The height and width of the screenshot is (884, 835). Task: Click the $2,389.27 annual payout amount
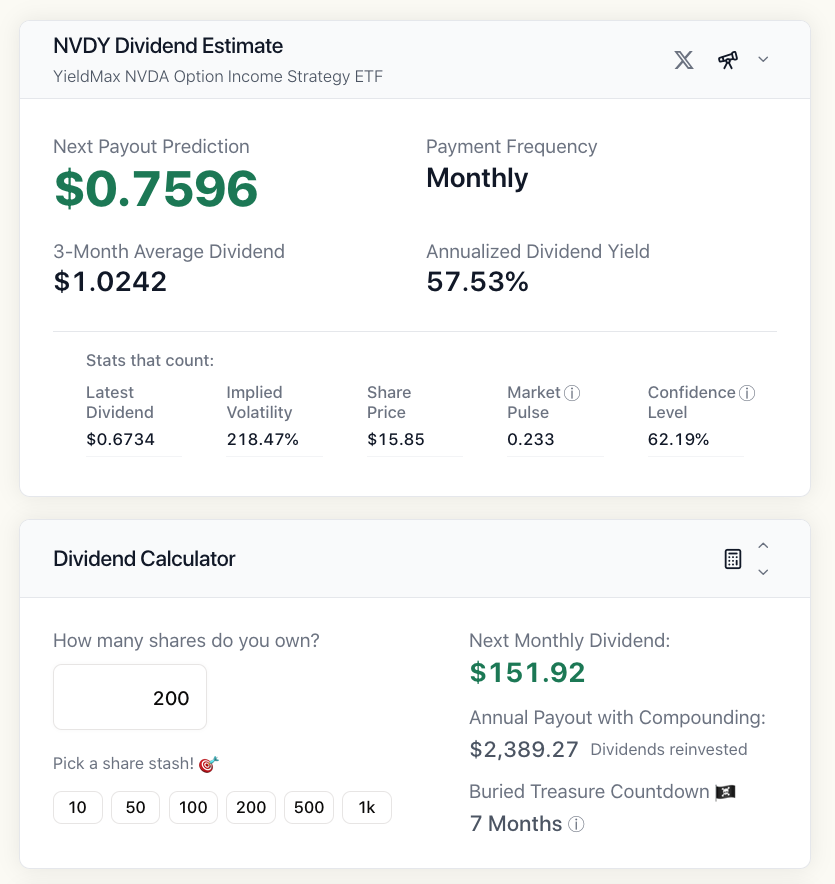click(x=524, y=750)
